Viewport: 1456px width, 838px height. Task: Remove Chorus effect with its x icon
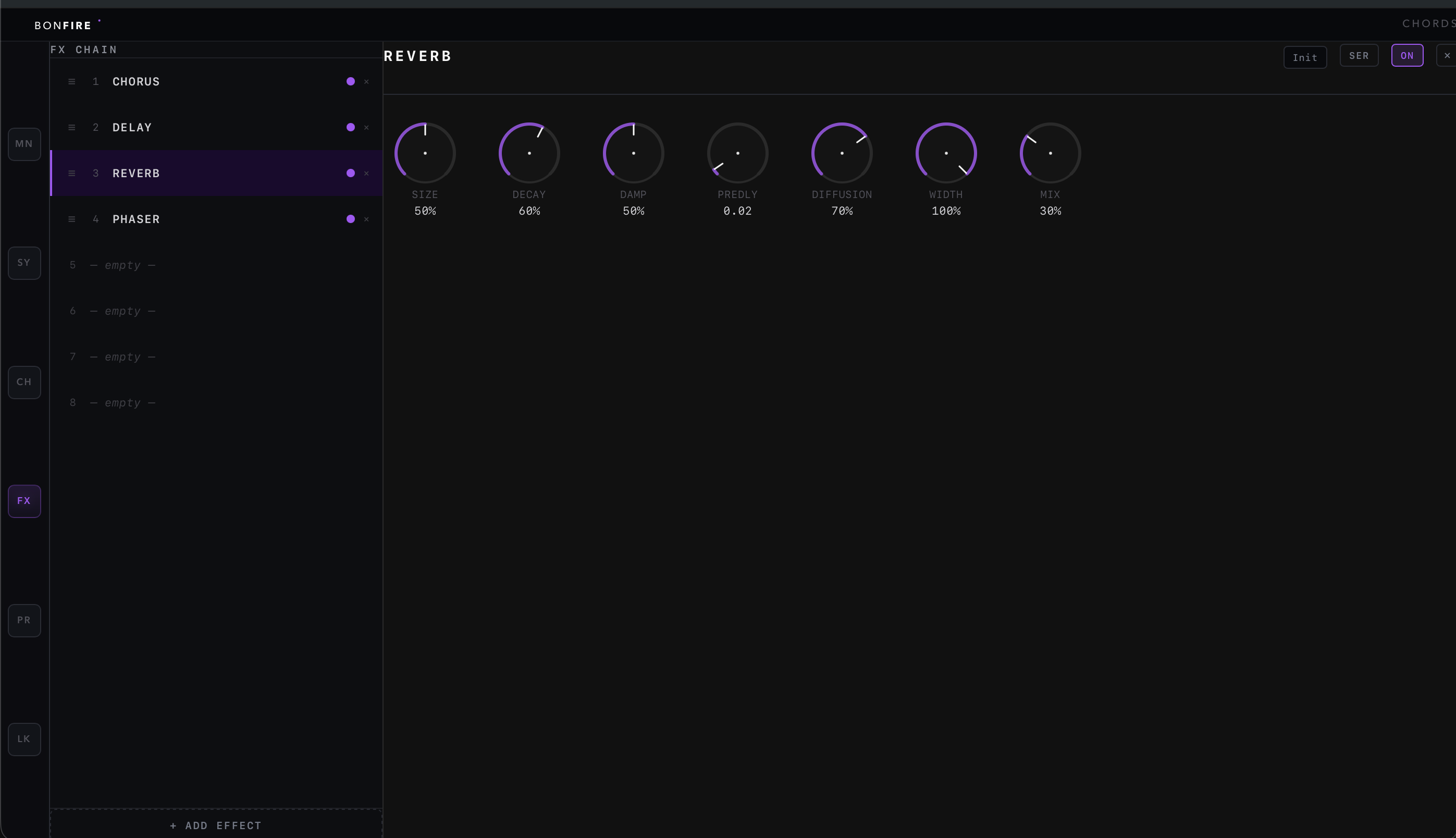[366, 82]
